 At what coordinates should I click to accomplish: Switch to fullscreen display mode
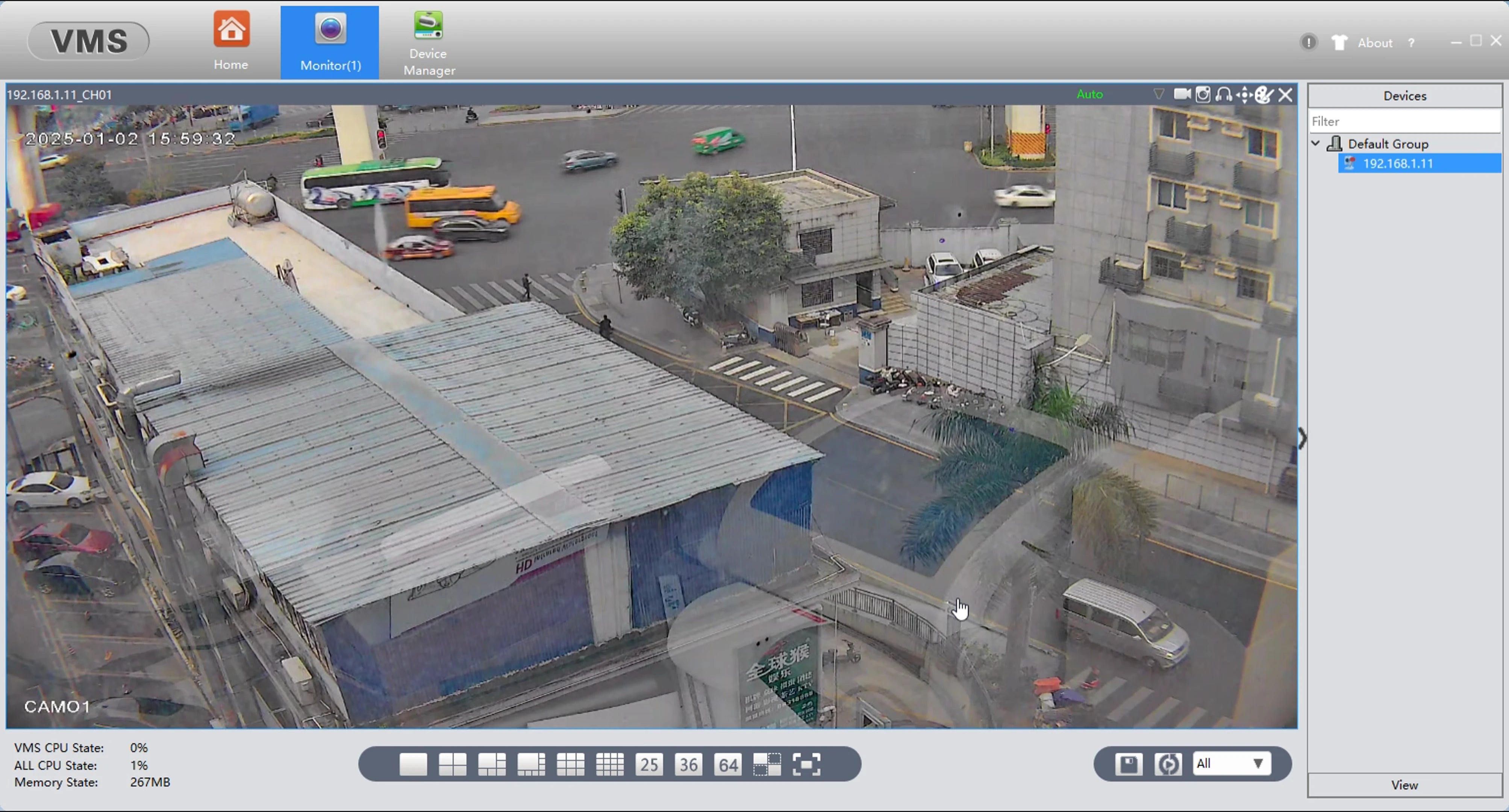(807, 764)
